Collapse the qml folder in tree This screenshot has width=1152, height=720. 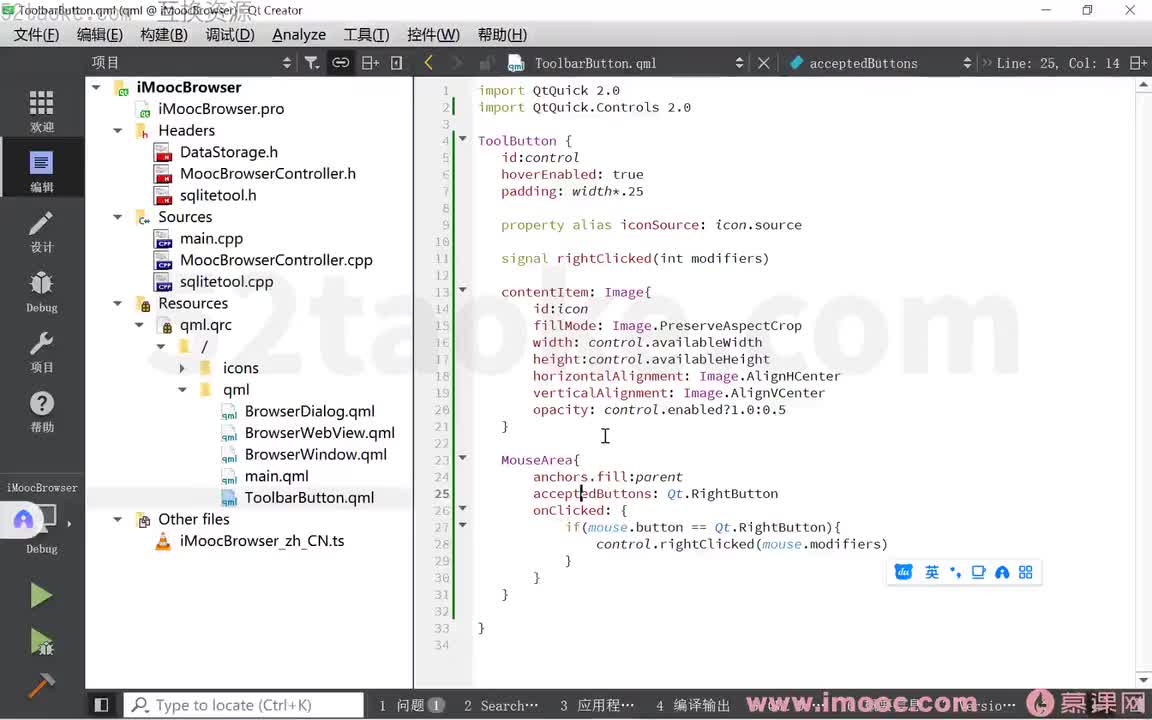pos(182,390)
